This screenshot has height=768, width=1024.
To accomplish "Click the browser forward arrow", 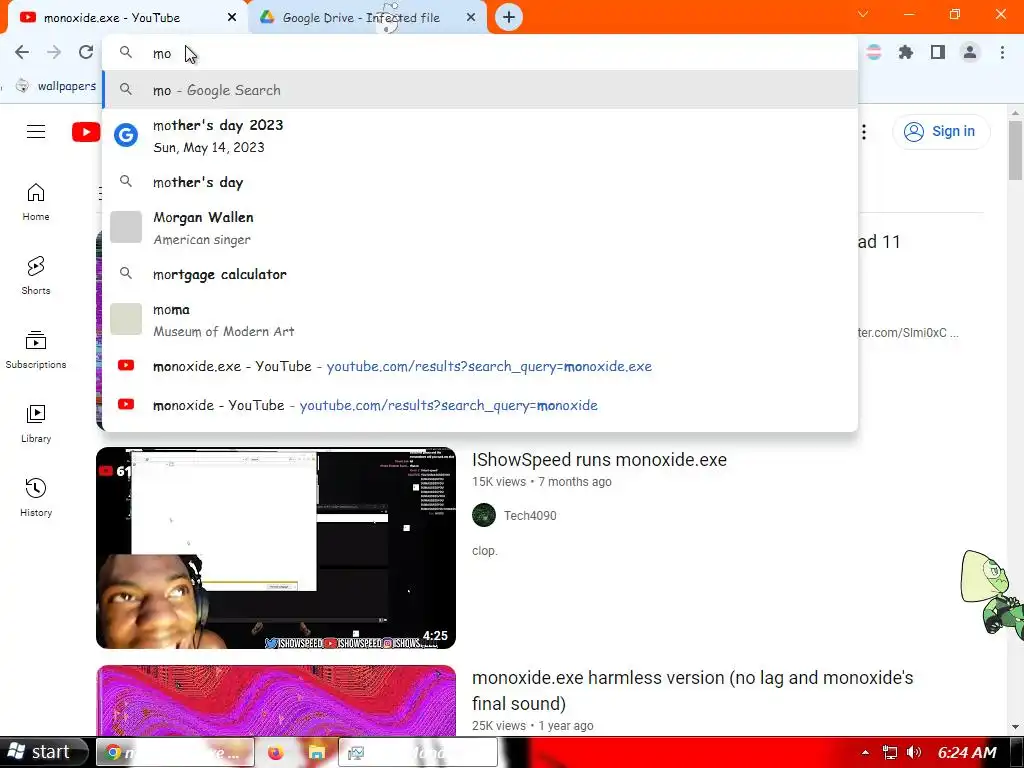I will tap(54, 52).
